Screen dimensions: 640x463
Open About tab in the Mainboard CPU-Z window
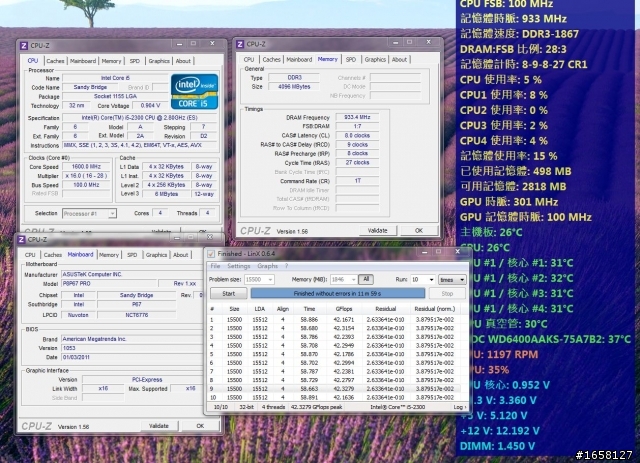(x=181, y=255)
